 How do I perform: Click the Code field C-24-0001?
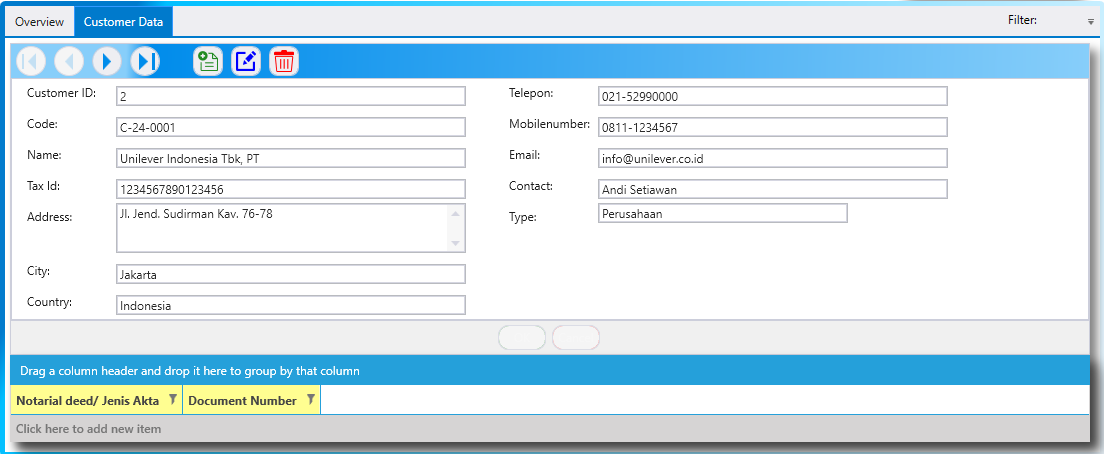(291, 127)
